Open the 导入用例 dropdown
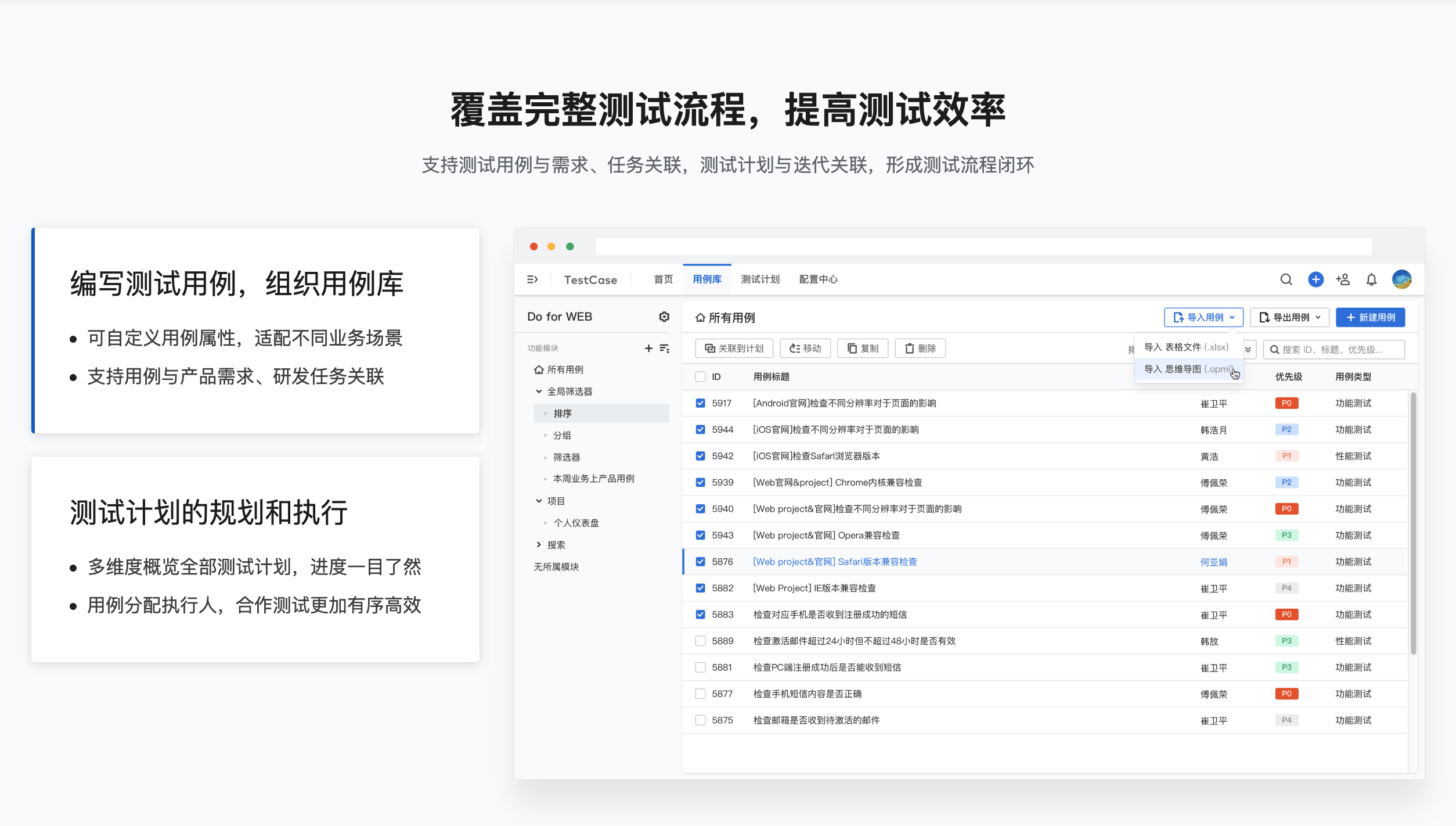 click(1203, 317)
